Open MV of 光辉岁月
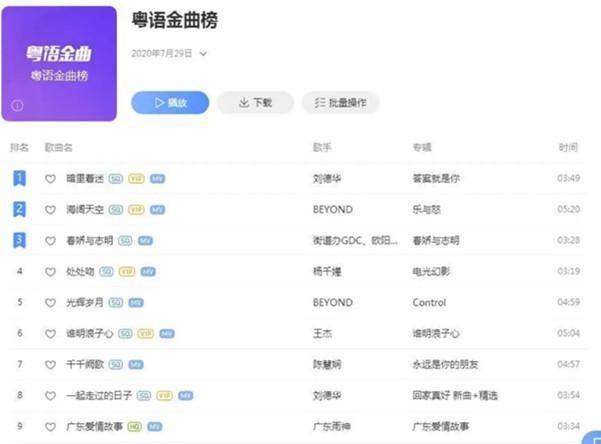Viewport: 601px width, 444px height. pos(136,303)
